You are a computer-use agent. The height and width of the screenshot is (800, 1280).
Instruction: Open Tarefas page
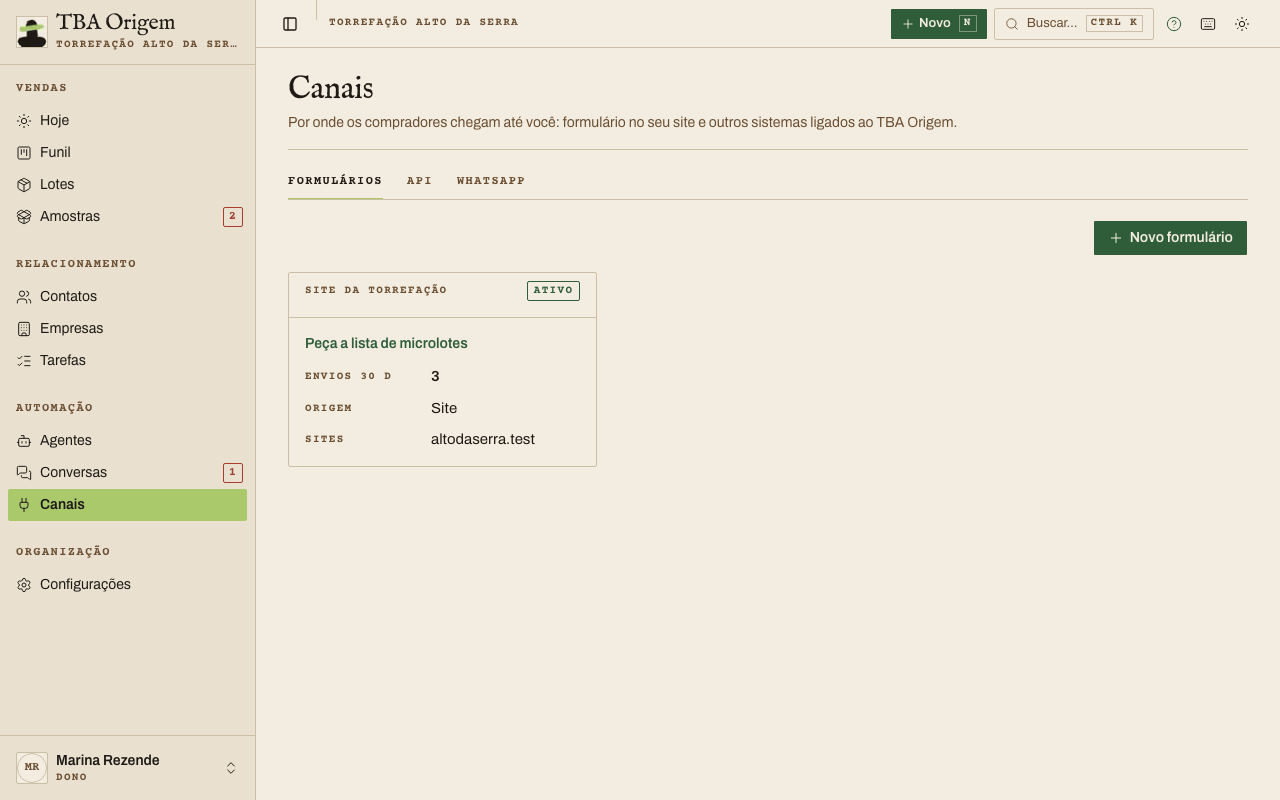pyautogui.click(x=127, y=361)
